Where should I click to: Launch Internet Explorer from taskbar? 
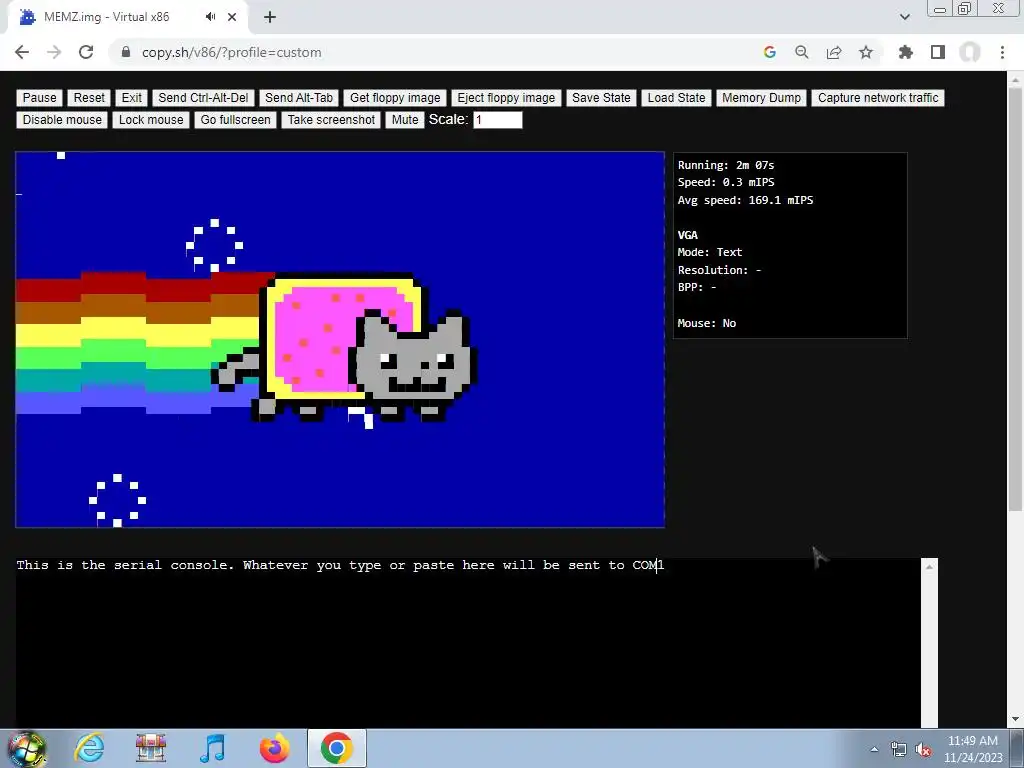click(x=89, y=748)
